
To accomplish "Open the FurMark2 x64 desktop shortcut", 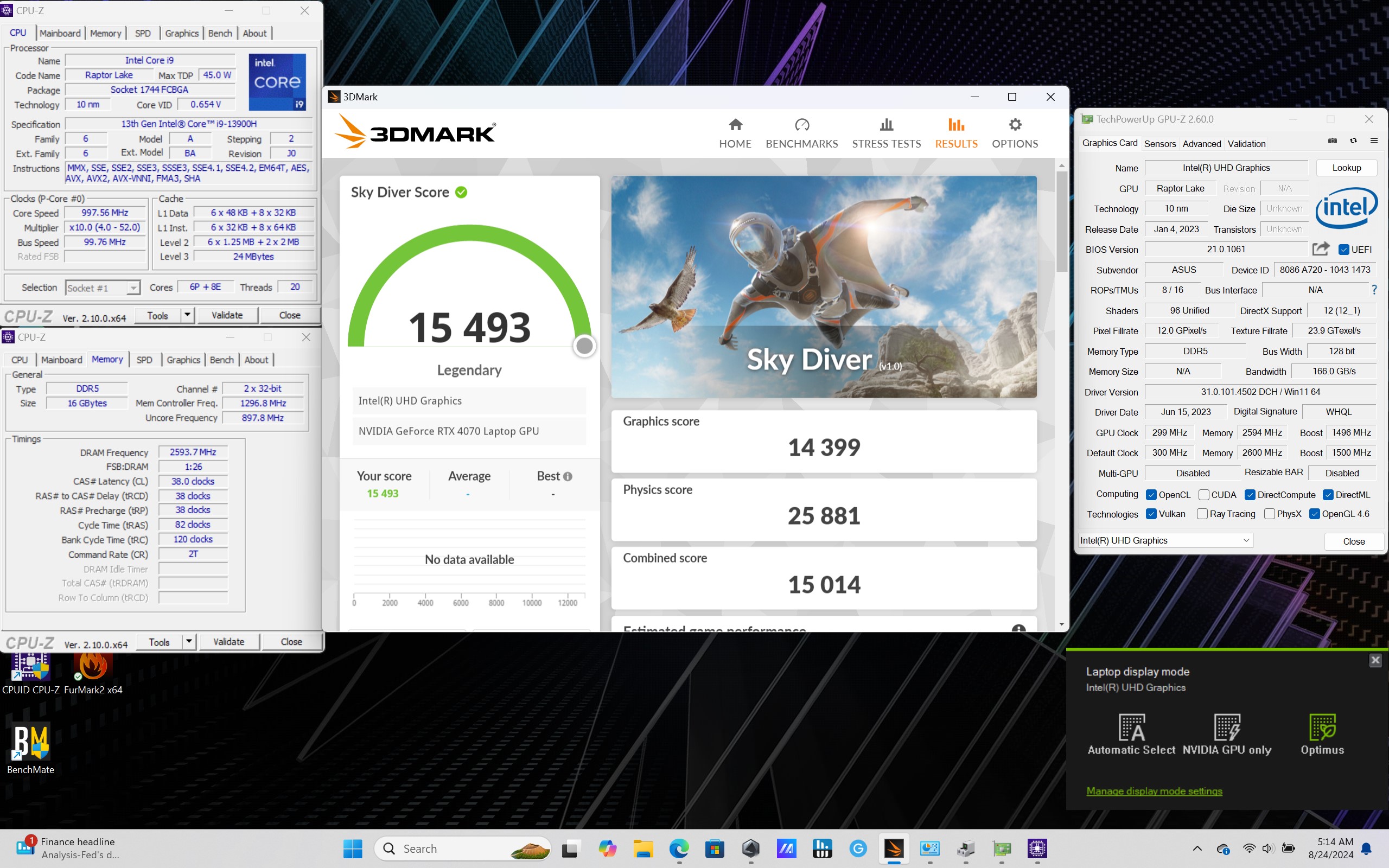I will pyautogui.click(x=93, y=673).
